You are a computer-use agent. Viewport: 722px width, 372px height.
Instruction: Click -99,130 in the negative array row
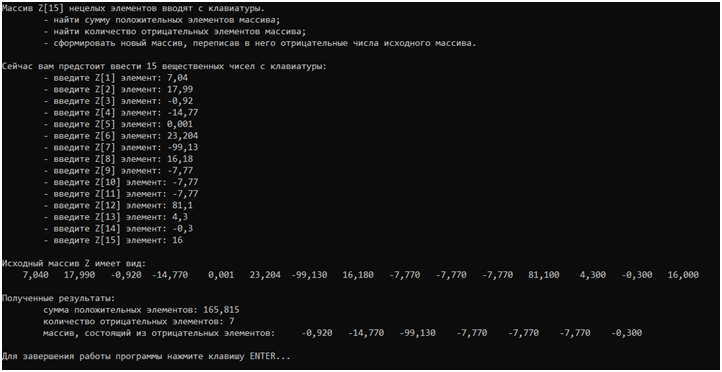(418, 333)
